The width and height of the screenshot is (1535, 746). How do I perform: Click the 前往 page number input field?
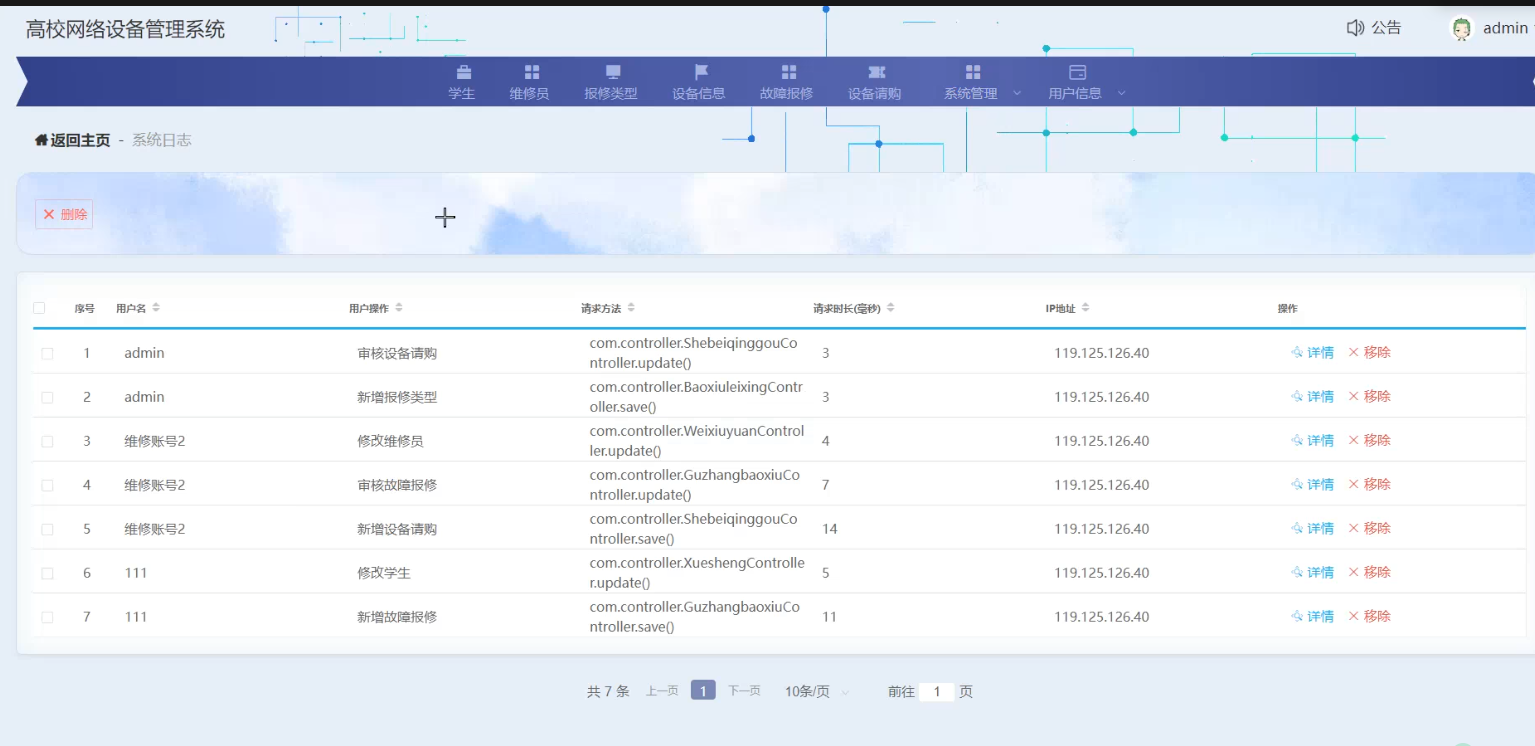pos(937,692)
